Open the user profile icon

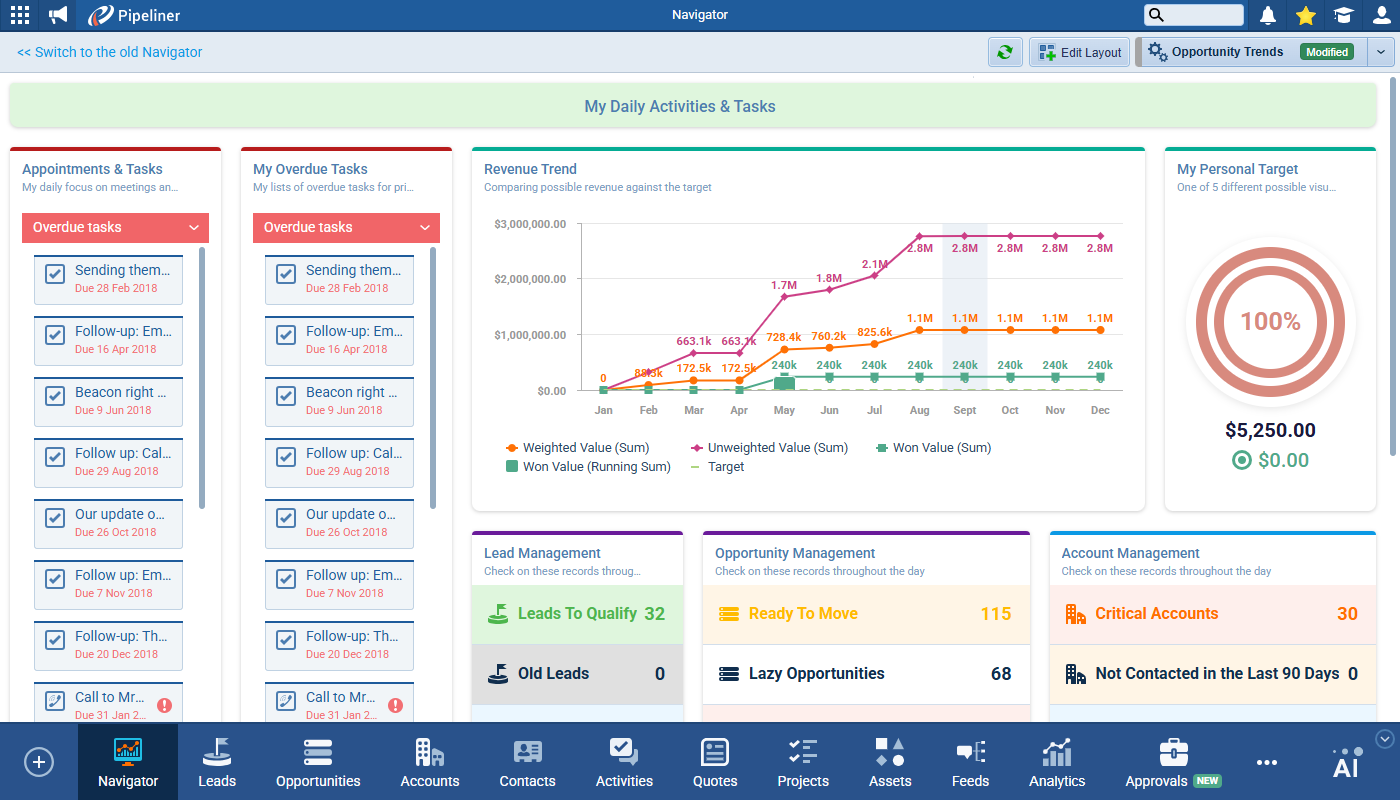click(1381, 15)
